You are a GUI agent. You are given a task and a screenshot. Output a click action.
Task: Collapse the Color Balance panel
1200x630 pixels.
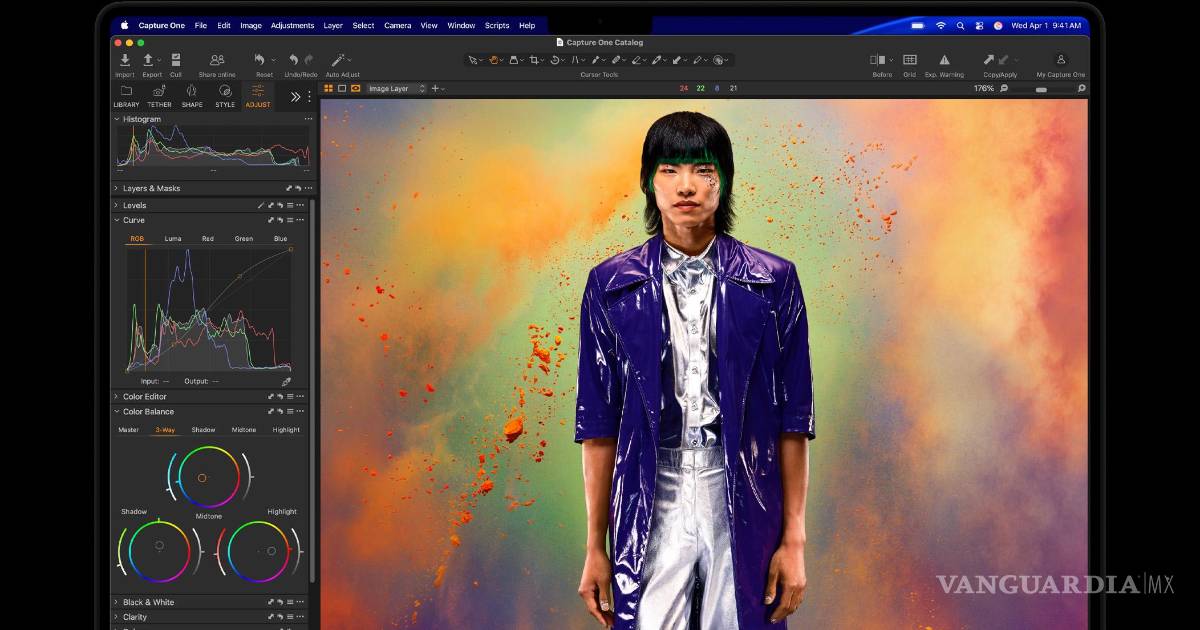[116, 411]
